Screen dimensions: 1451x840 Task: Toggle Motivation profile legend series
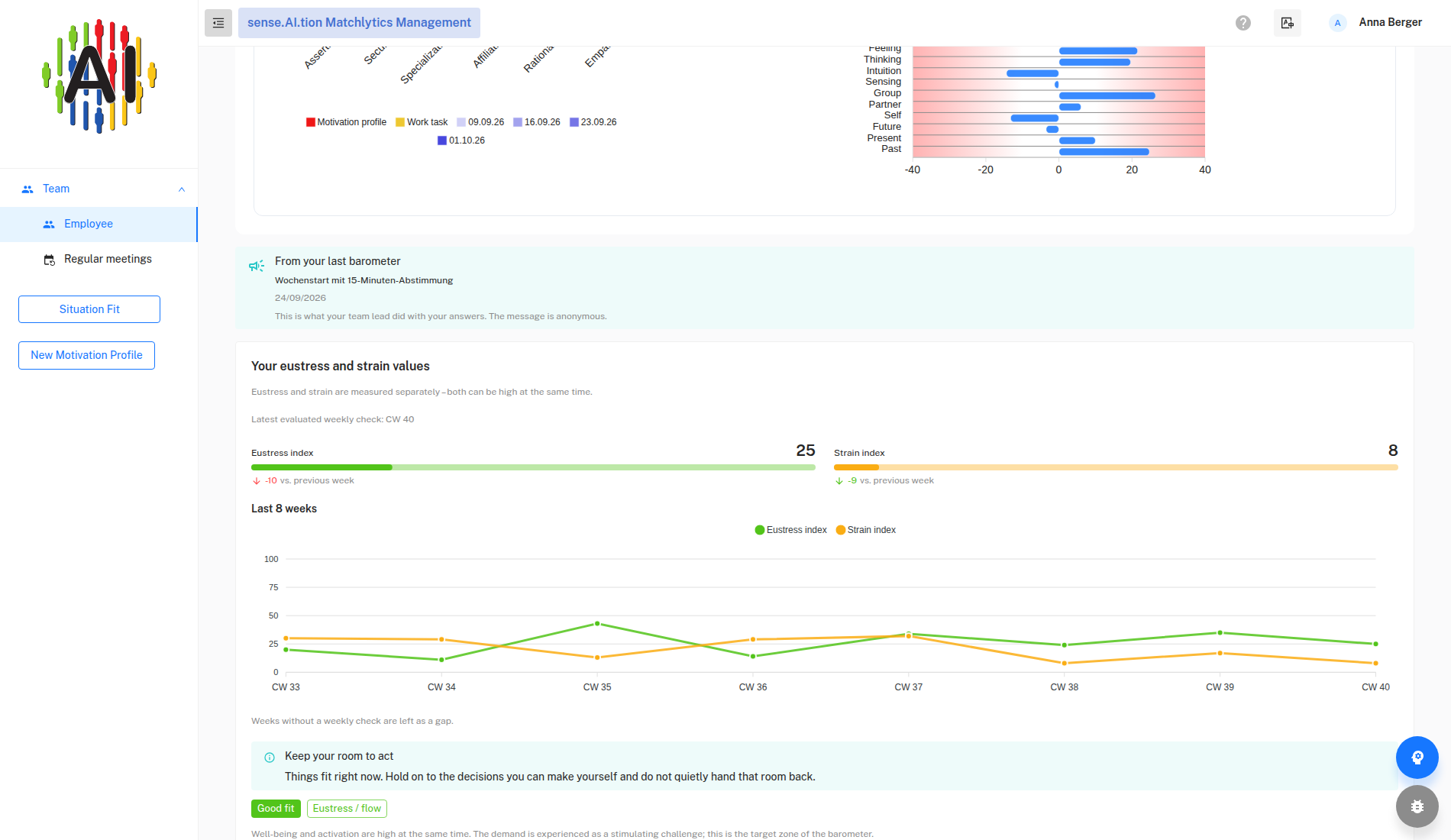(346, 122)
